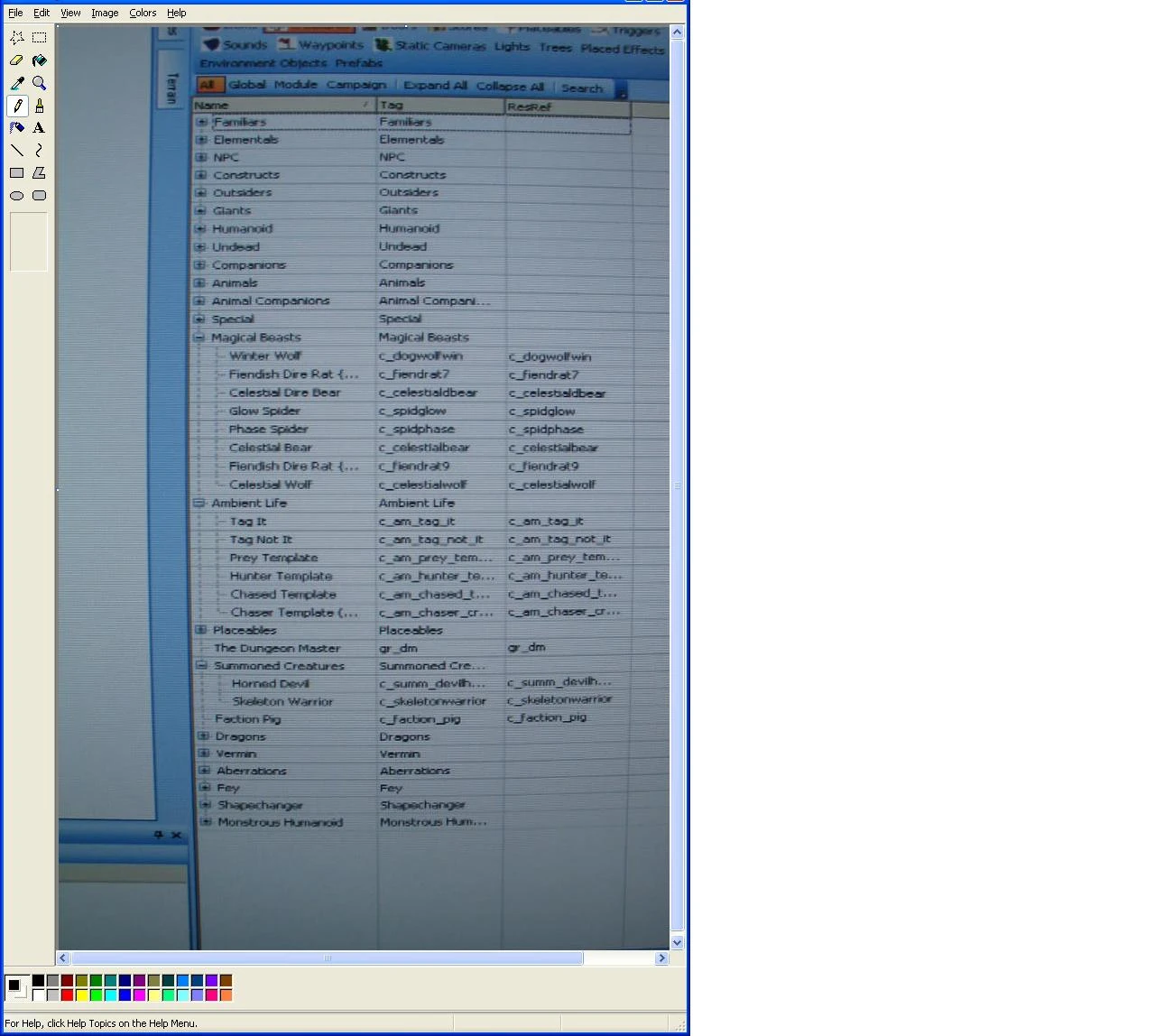Click the Skeleton Warrior row name
Image resolution: width=1173 pixels, height=1036 pixels.
pyautogui.click(x=283, y=701)
